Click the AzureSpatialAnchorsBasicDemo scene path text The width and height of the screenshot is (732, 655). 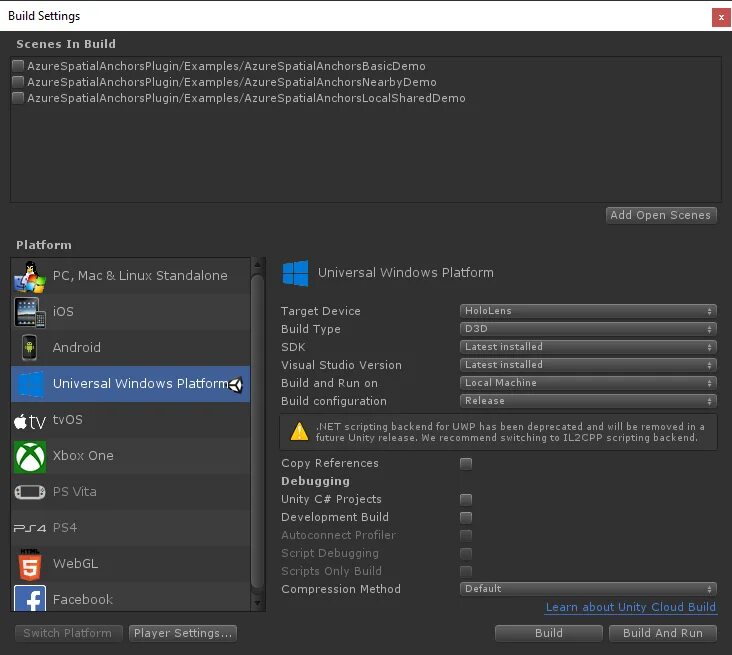coord(226,66)
